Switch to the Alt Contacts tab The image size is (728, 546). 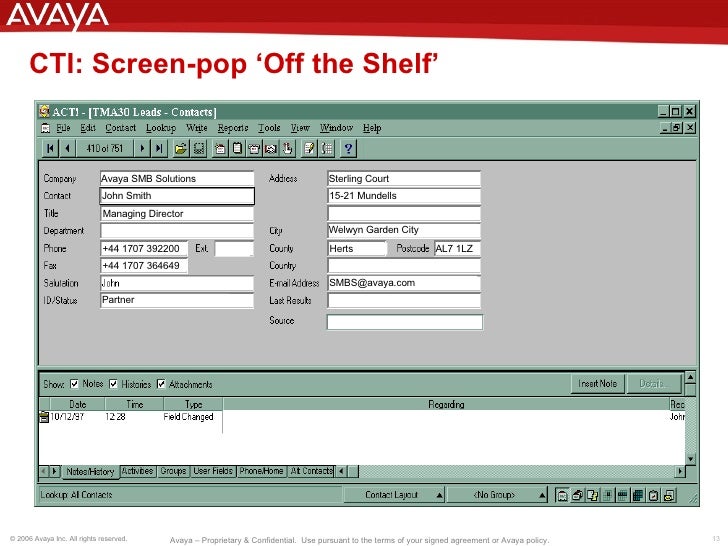tap(311, 471)
